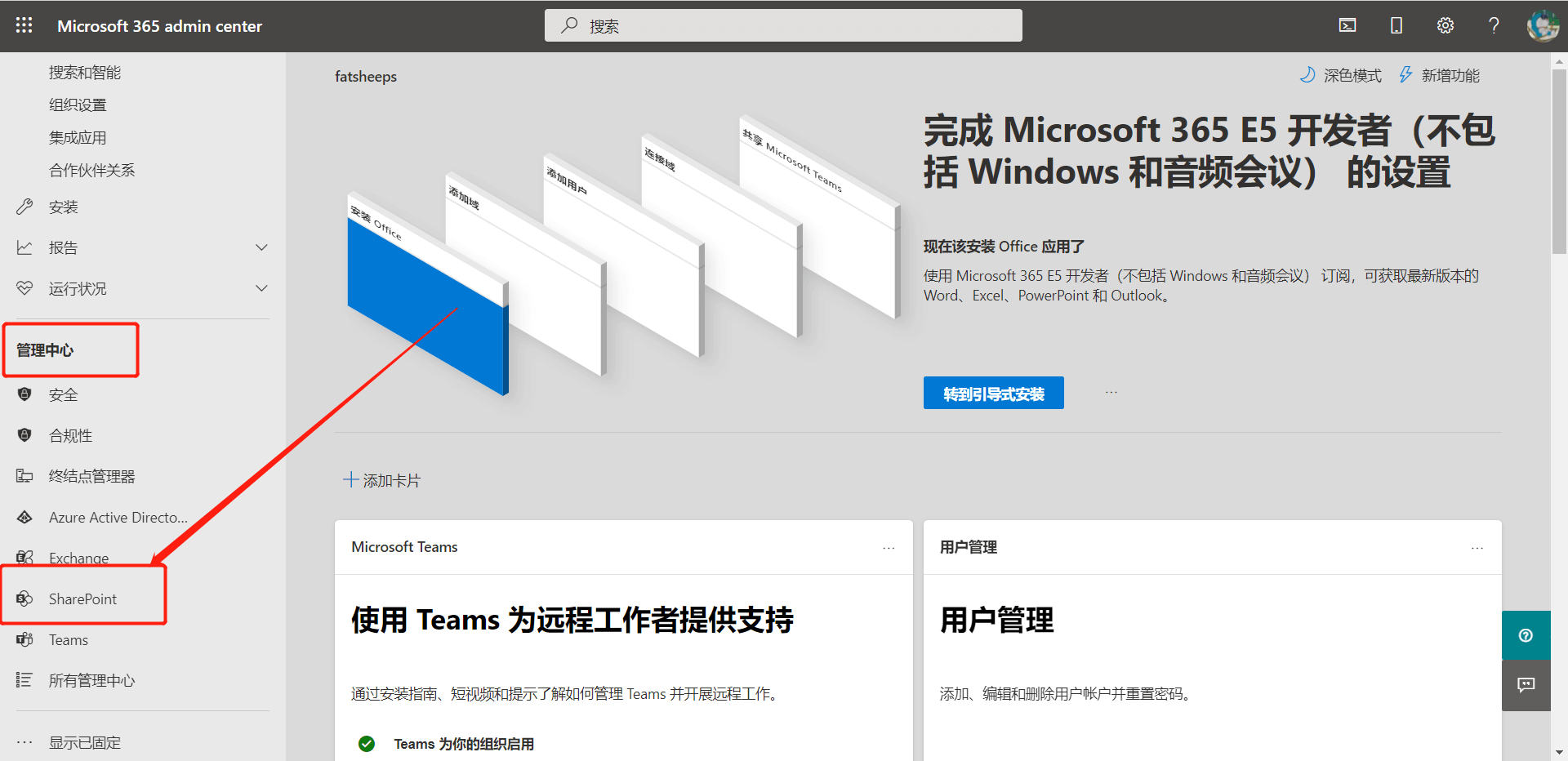This screenshot has height=761, width=1568.
Task: Open the account profile avatar
Action: pos(1543,25)
